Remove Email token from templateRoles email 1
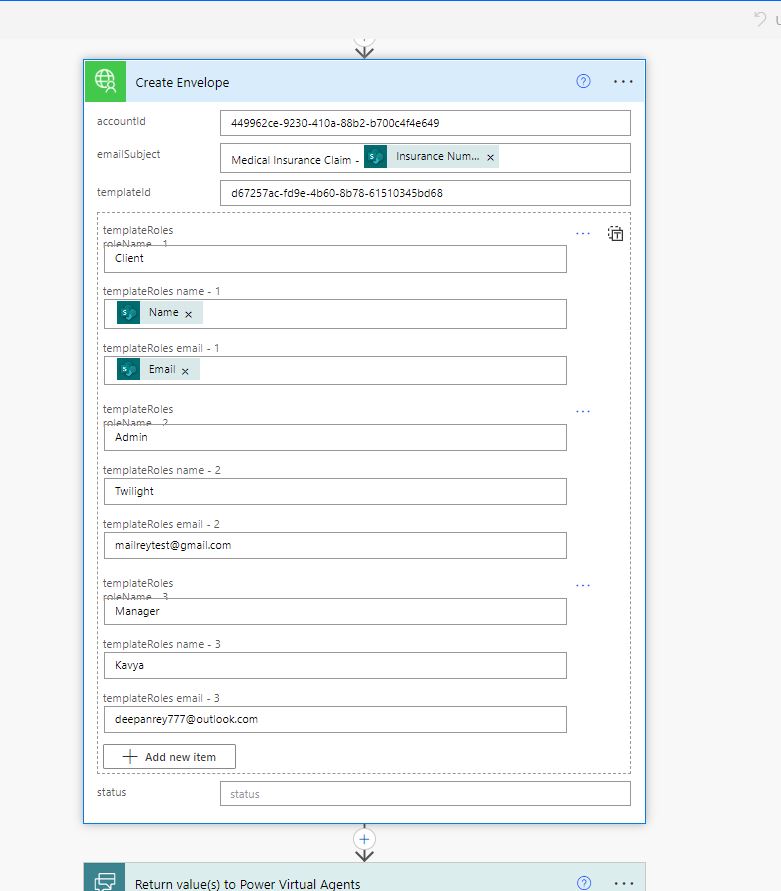 185,371
